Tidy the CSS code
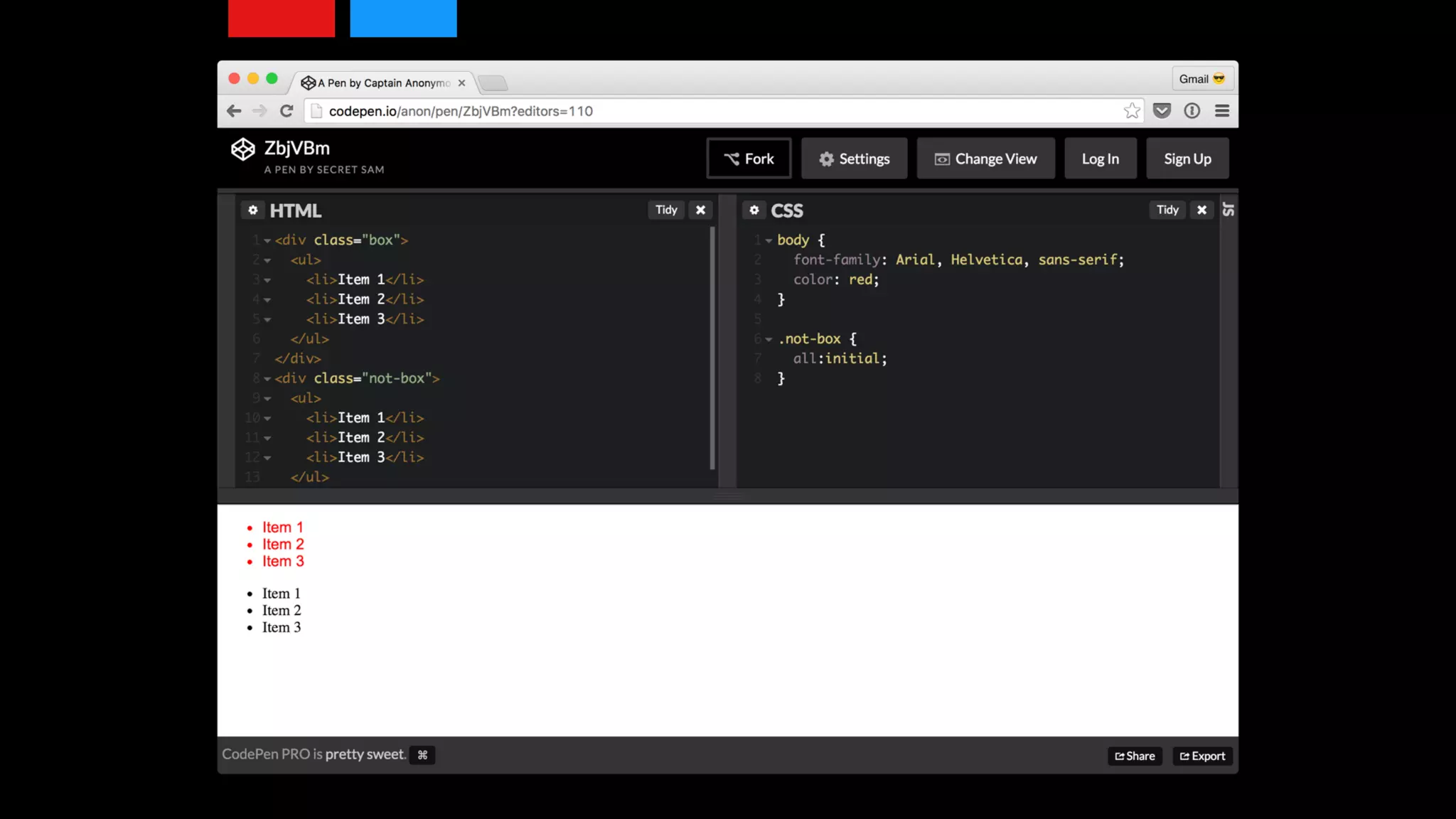The image size is (1456, 819). click(x=1167, y=210)
